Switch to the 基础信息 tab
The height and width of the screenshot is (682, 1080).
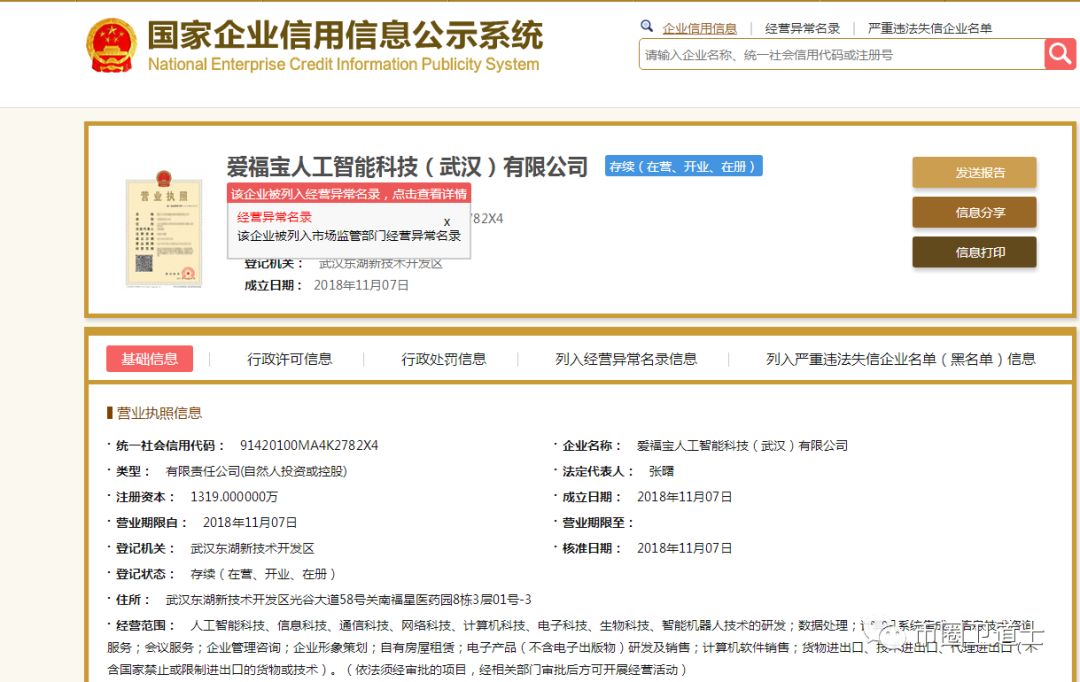coord(149,358)
